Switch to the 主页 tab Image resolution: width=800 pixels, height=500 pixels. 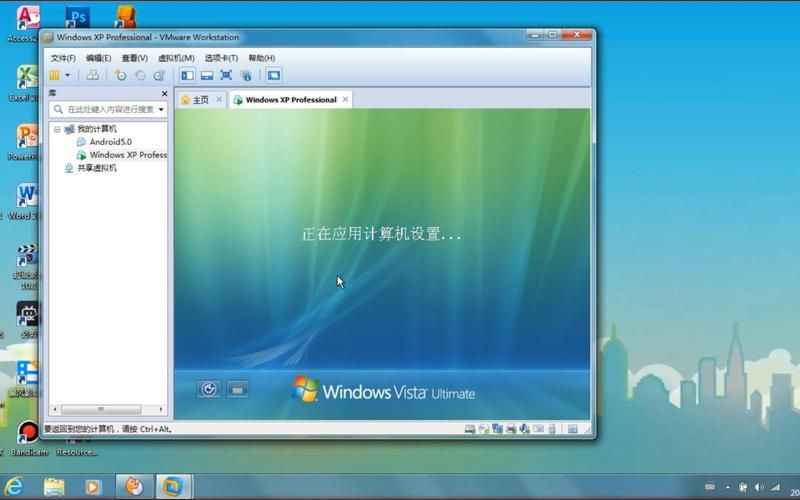(200, 100)
